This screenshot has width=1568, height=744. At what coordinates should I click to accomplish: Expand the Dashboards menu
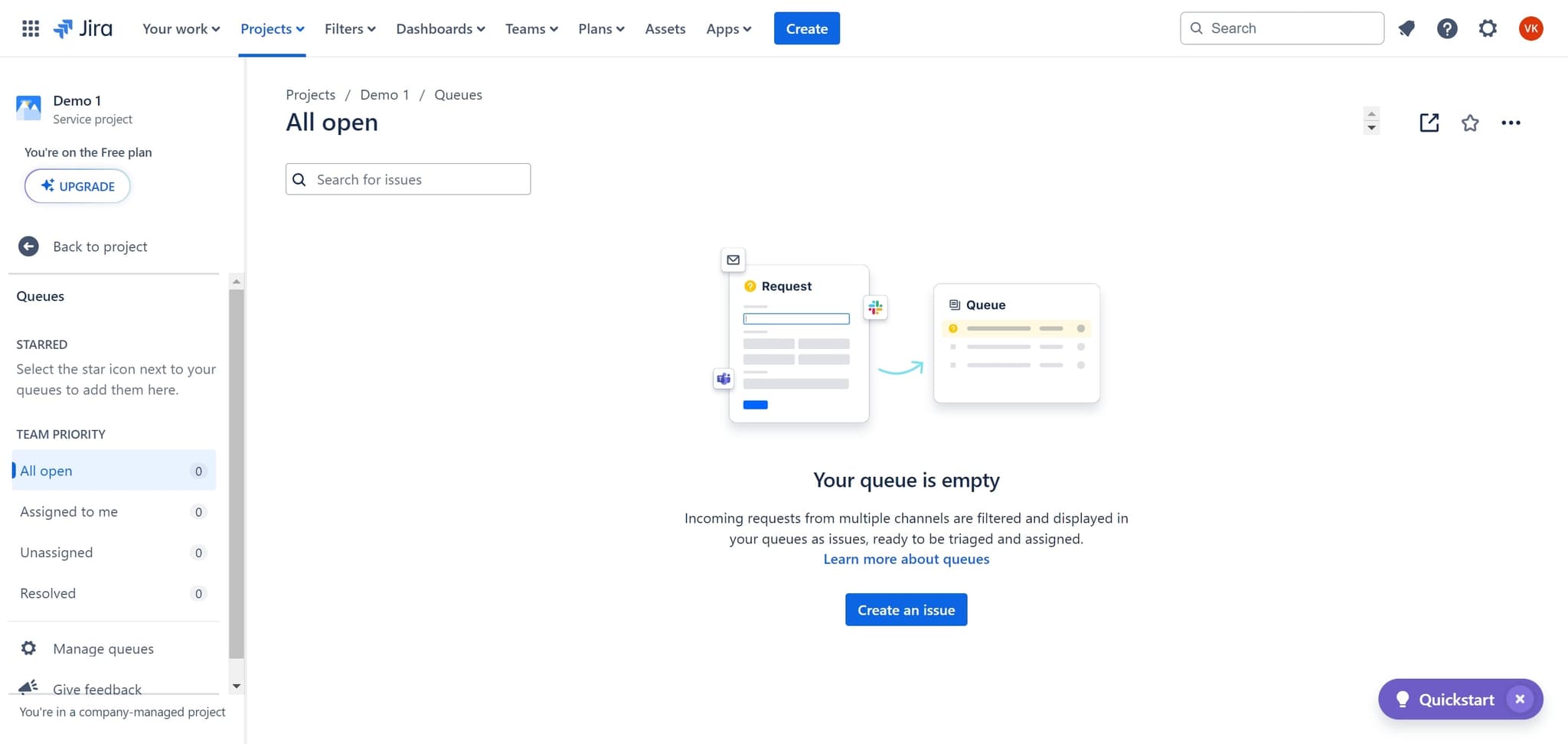440,28
